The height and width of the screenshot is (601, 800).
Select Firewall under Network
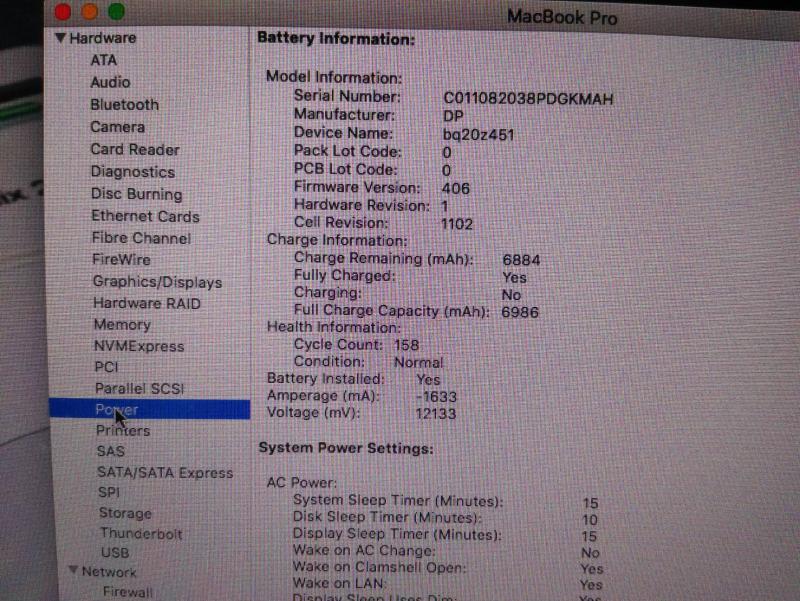tap(128, 592)
